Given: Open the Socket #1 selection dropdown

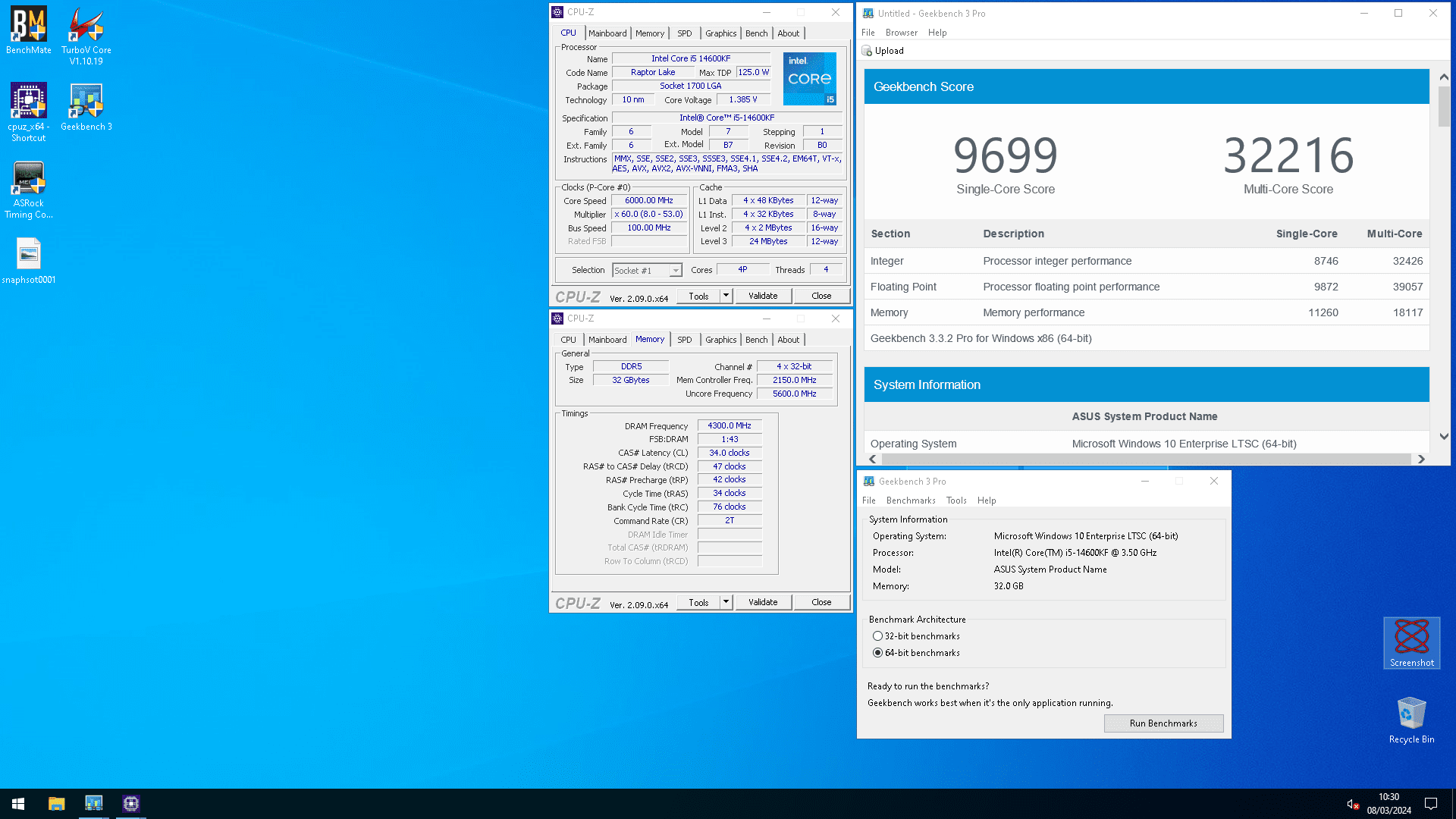Looking at the screenshot, I should (x=647, y=271).
